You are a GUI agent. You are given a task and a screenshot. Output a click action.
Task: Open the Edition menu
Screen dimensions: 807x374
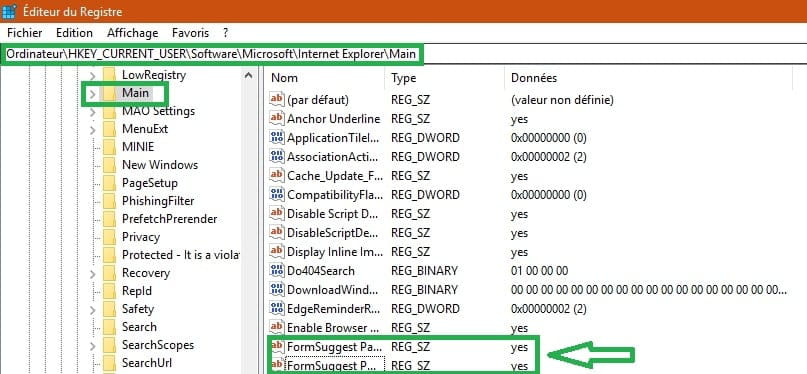point(75,33)
